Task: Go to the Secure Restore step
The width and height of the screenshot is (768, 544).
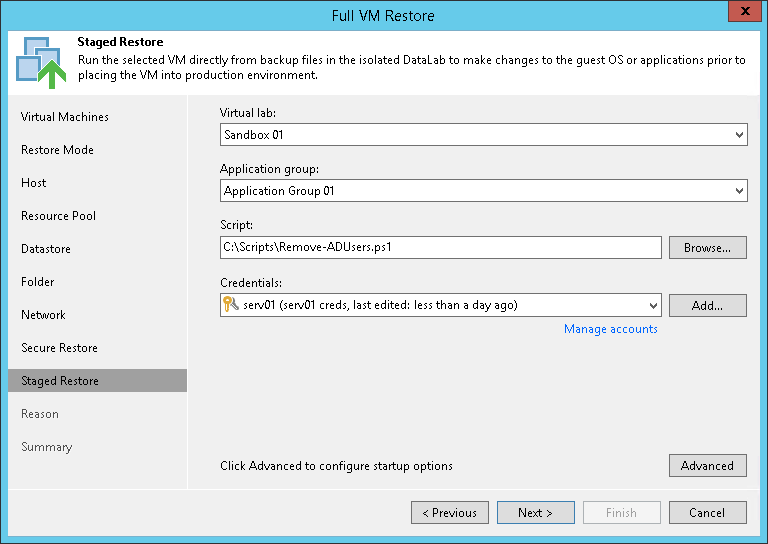Action: point(60,348)
